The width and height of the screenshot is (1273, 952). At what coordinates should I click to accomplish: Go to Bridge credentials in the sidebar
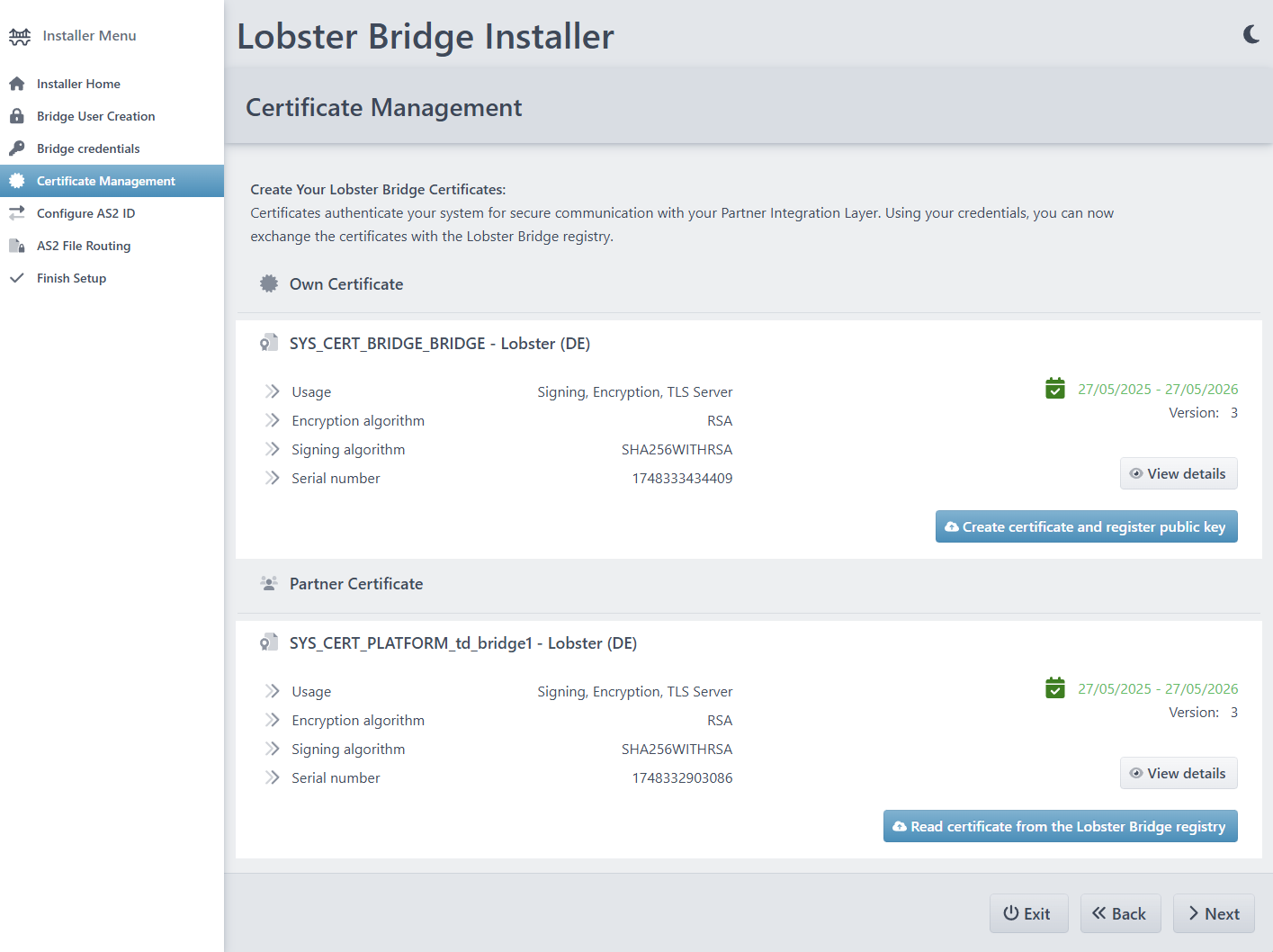click(88, 148)
